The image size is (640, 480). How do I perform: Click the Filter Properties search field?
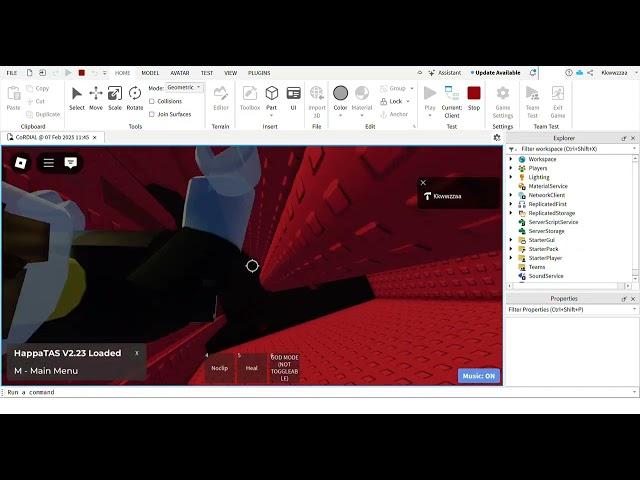[571, 310]
